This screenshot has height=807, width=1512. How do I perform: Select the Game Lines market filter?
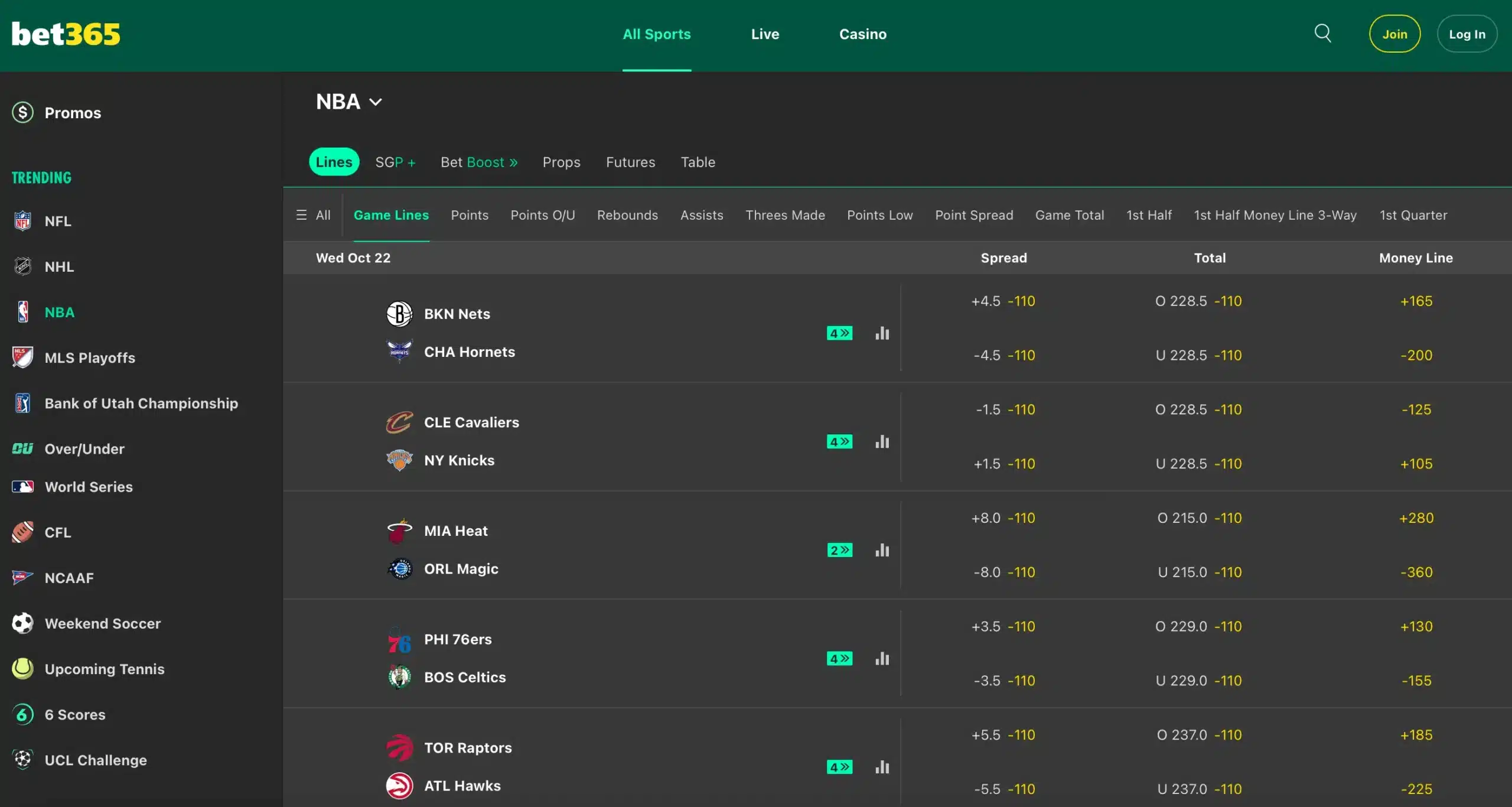[391, 215]
